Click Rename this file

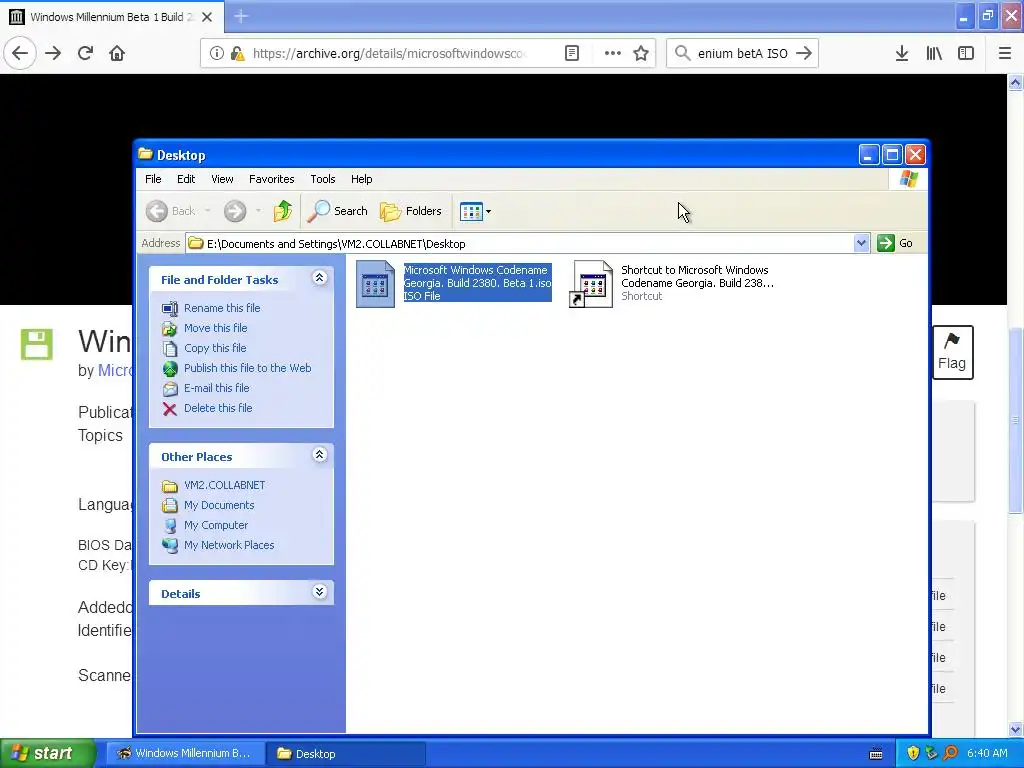tap(222, 308)
